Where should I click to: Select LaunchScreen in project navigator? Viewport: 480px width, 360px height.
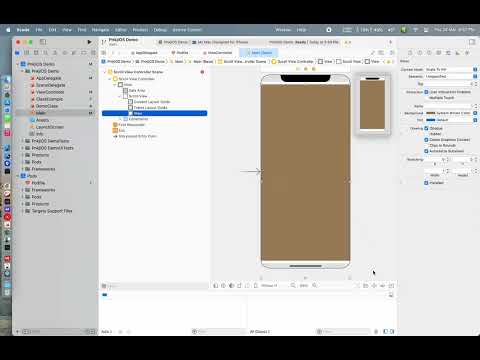(x=50, y=127)
